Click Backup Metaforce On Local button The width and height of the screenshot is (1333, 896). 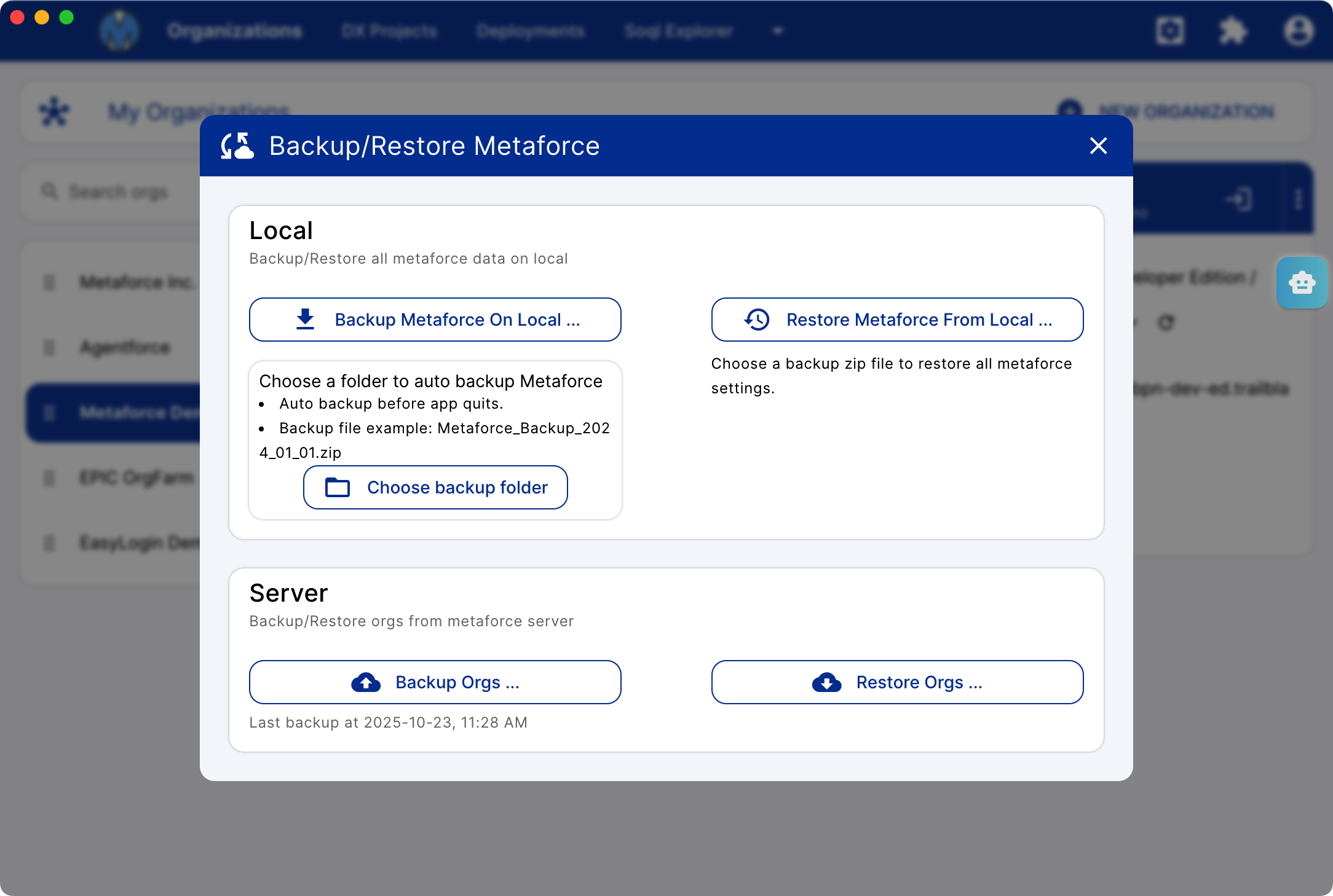coord(435,320)
